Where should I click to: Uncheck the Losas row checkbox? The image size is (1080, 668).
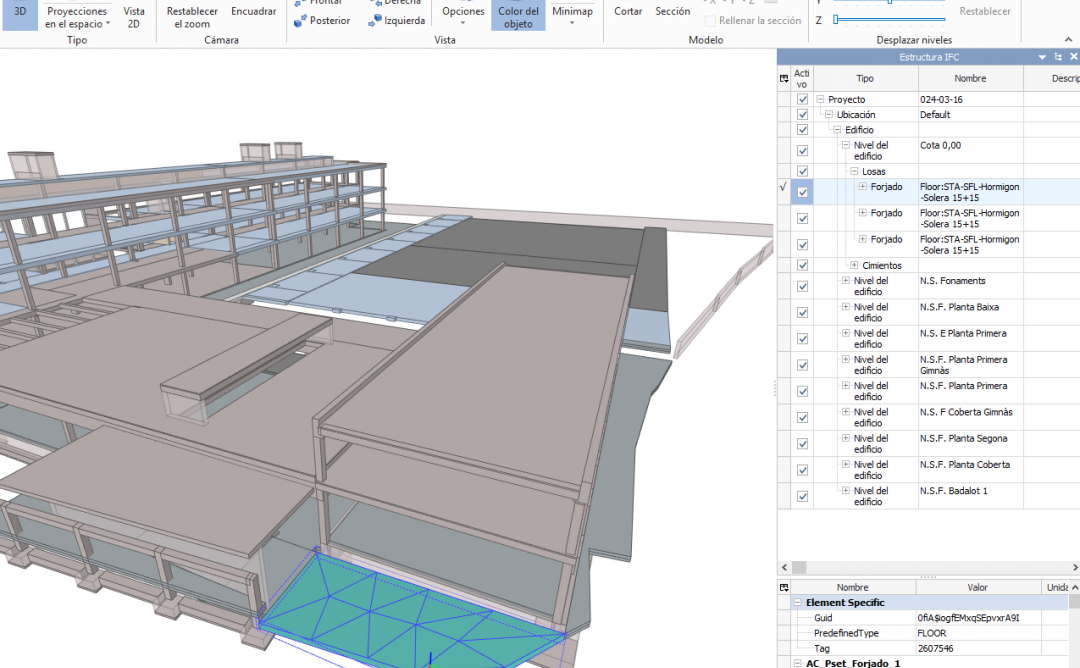(802, 171)
